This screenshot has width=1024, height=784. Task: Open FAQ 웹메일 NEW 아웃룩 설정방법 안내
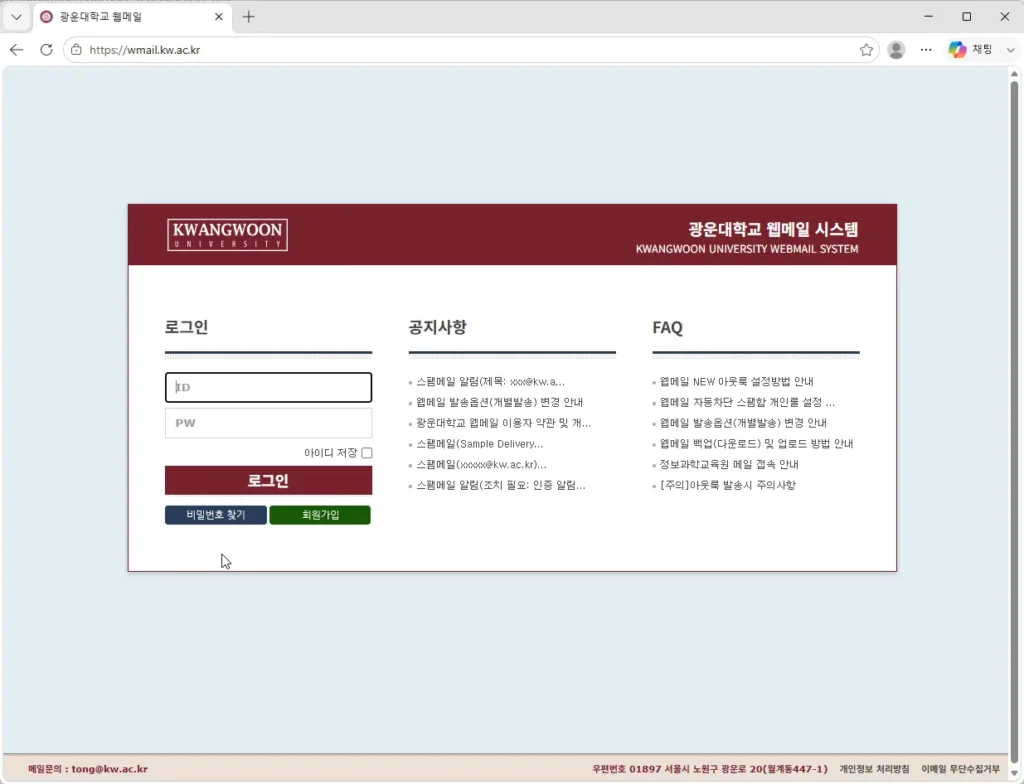(737, 382)
